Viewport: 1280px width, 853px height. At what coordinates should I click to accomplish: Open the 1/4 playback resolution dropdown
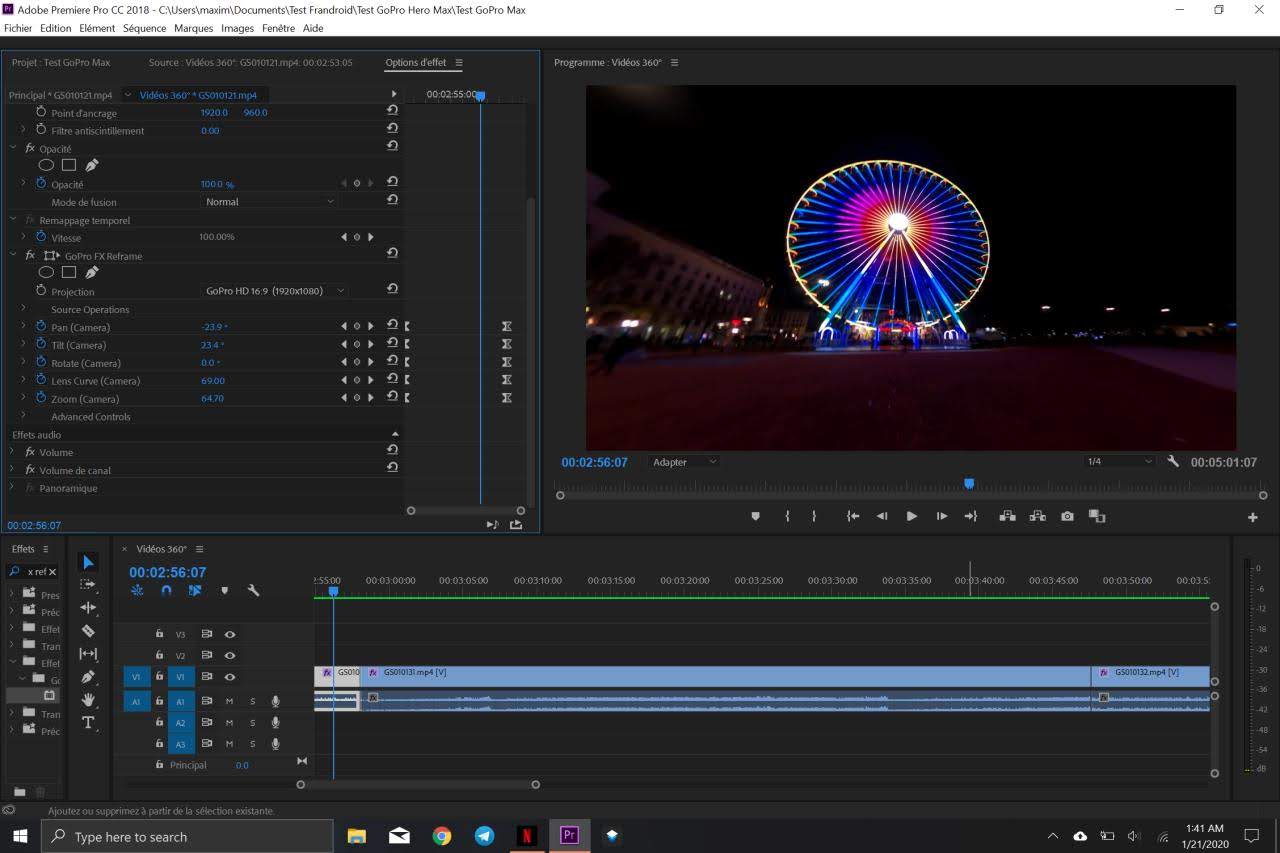(1120, 462)
